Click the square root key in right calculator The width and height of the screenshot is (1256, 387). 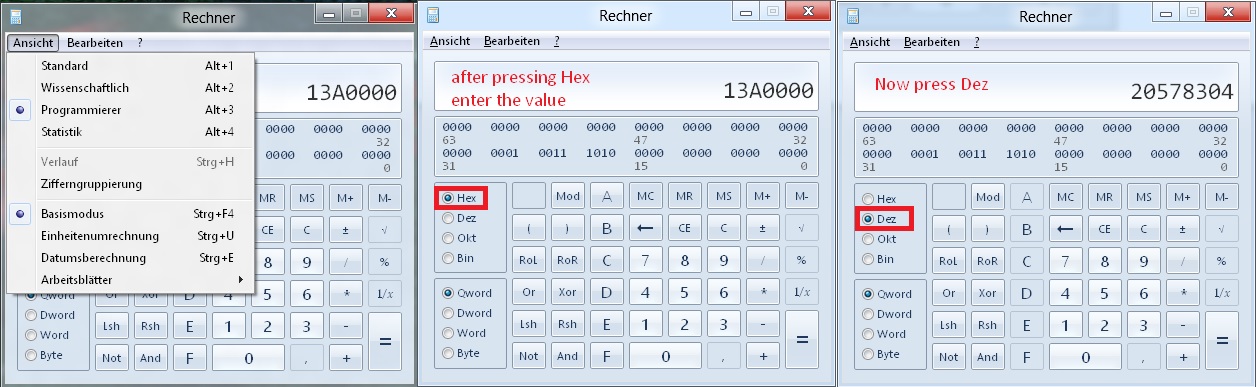1221,228
